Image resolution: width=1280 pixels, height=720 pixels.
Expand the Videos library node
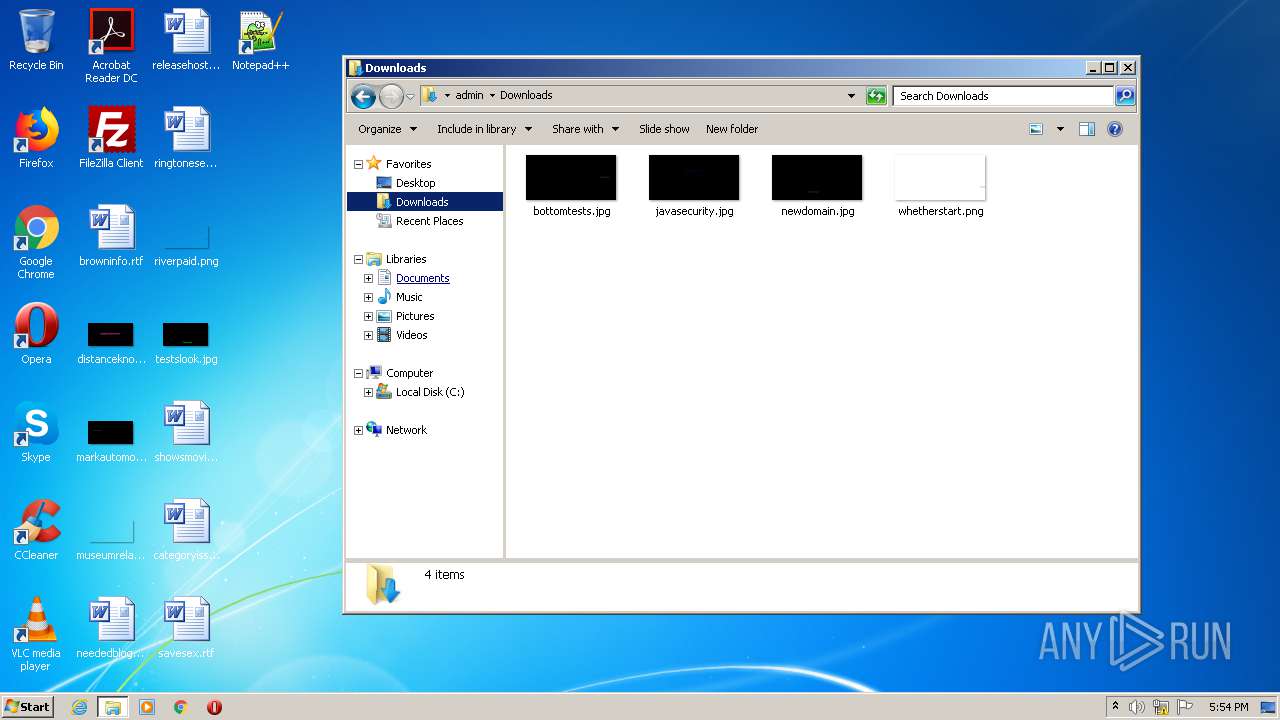tap(368, 335)
